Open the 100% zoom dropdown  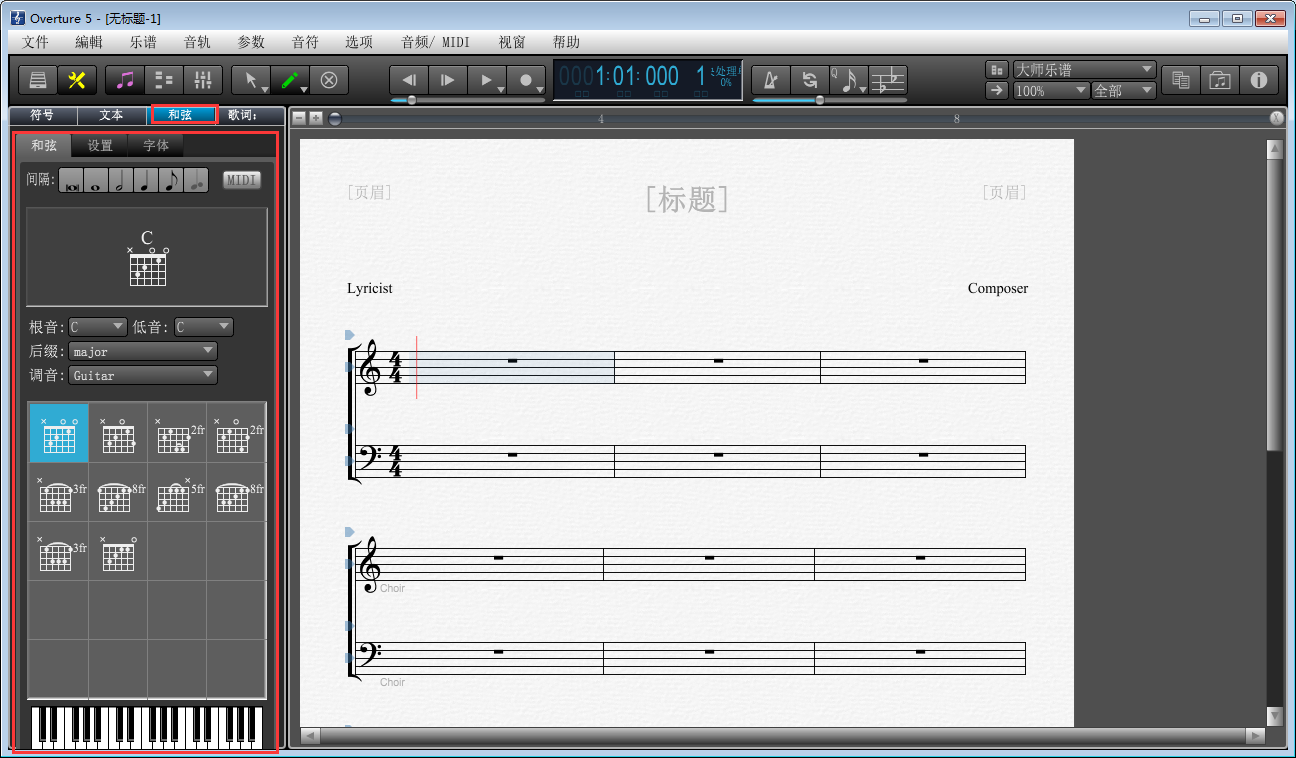point(1051,90)
